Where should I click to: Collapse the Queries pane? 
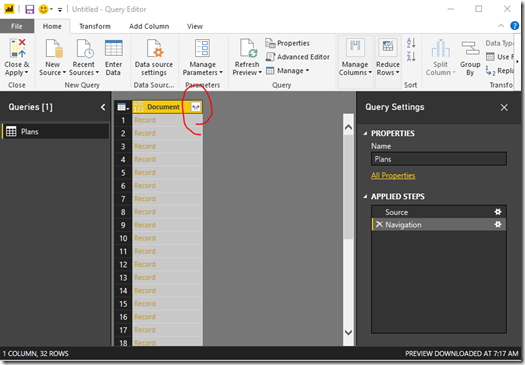click(x=103, y=107)
